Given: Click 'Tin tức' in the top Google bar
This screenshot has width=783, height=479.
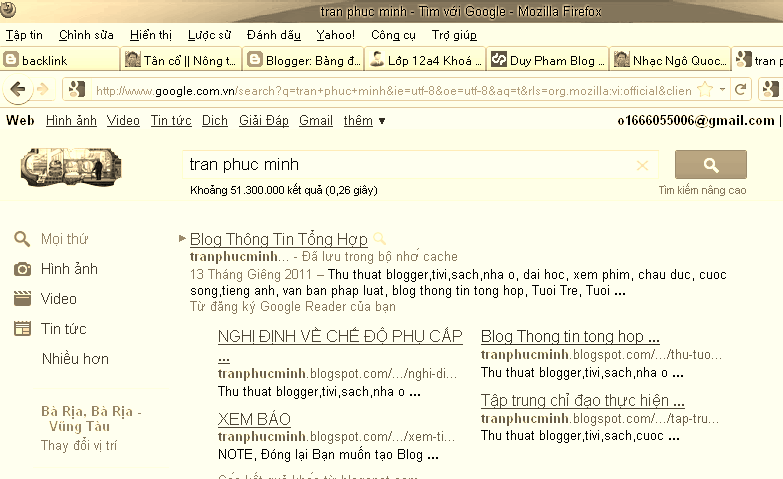Looking at the screenshot, I should (171, 120).
